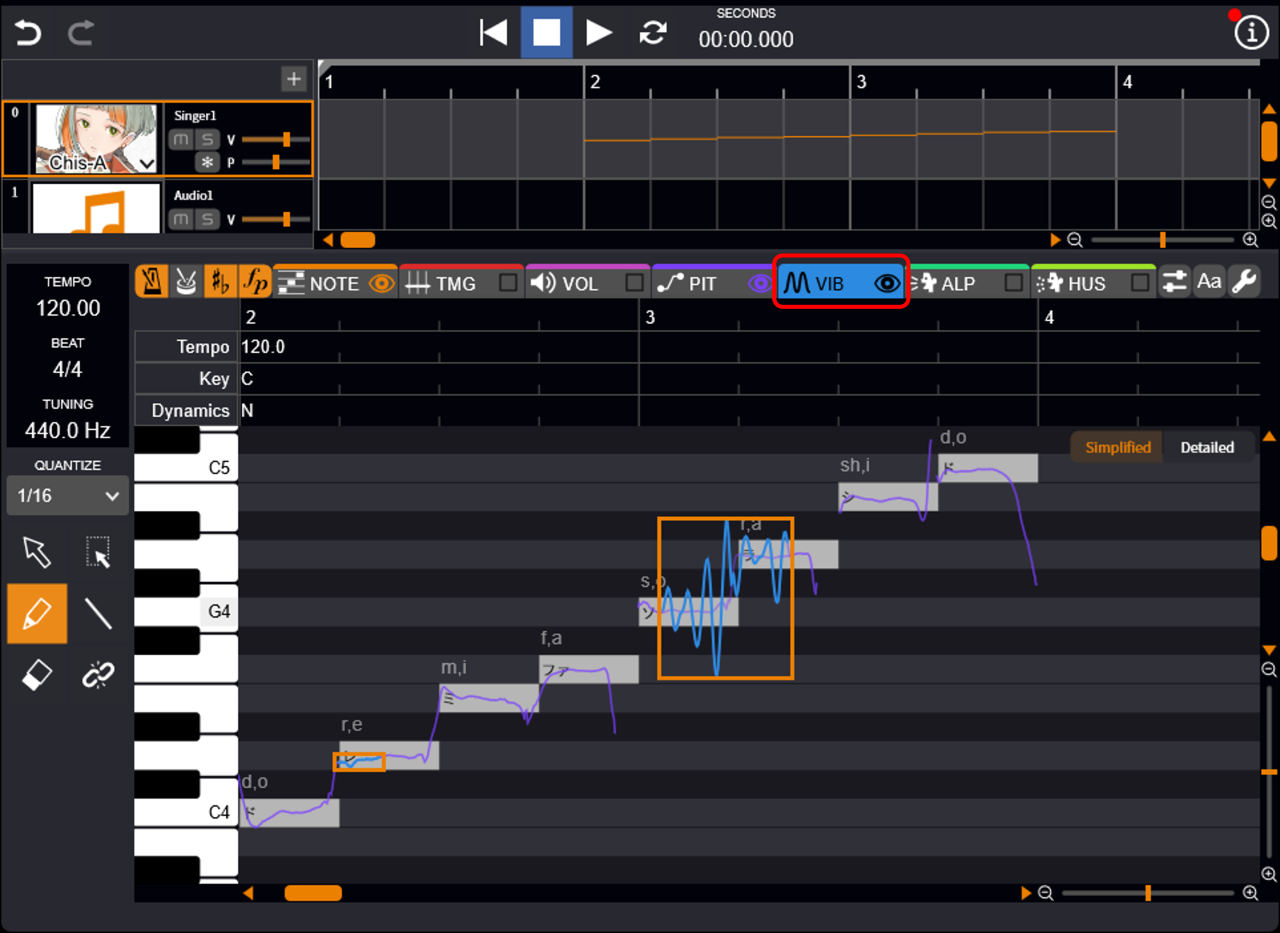Add a new track with plus button
This screenshot has height=933, width=1280.
point(293,79)
